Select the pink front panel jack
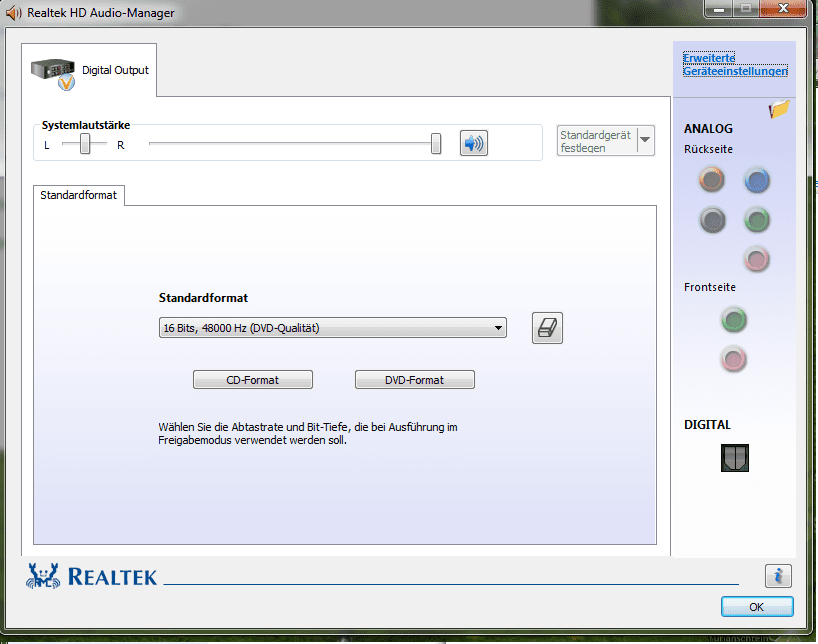 click(733, 359)
